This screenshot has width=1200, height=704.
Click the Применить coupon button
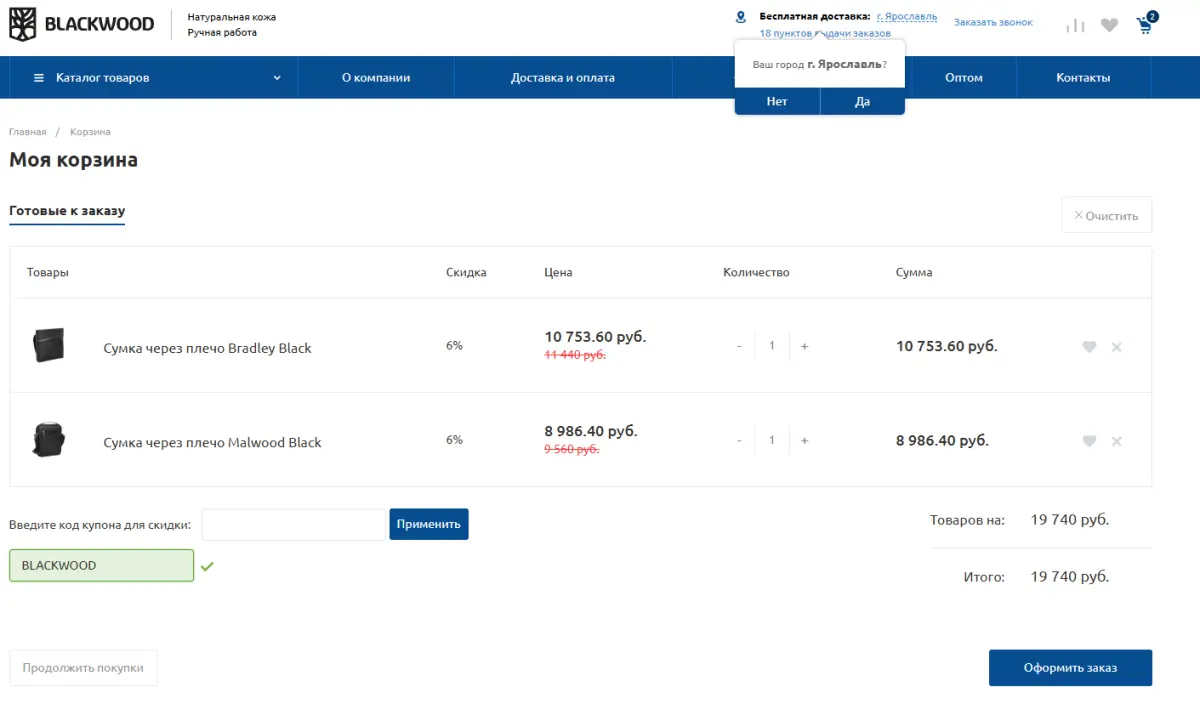pos(429,524)
